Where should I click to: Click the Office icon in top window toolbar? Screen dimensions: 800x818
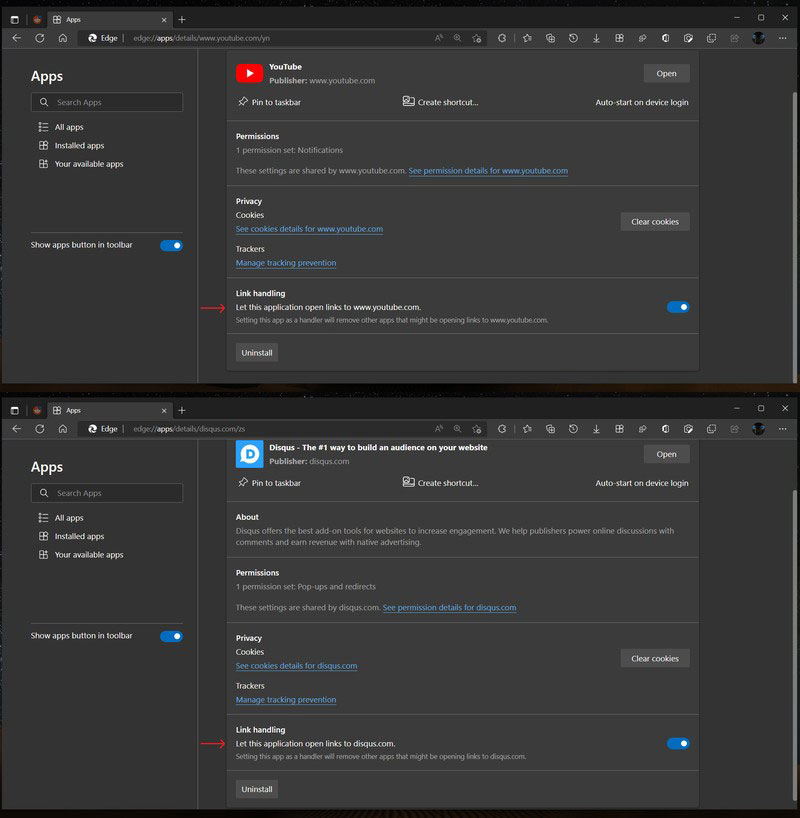point(665,38)
